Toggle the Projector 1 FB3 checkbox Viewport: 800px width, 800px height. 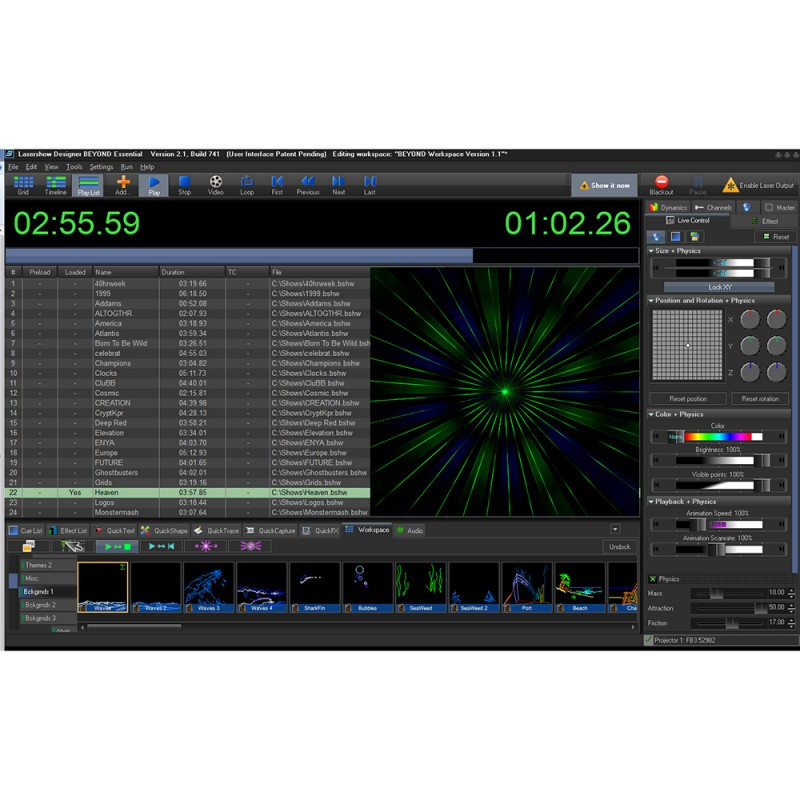click(649, 640)
